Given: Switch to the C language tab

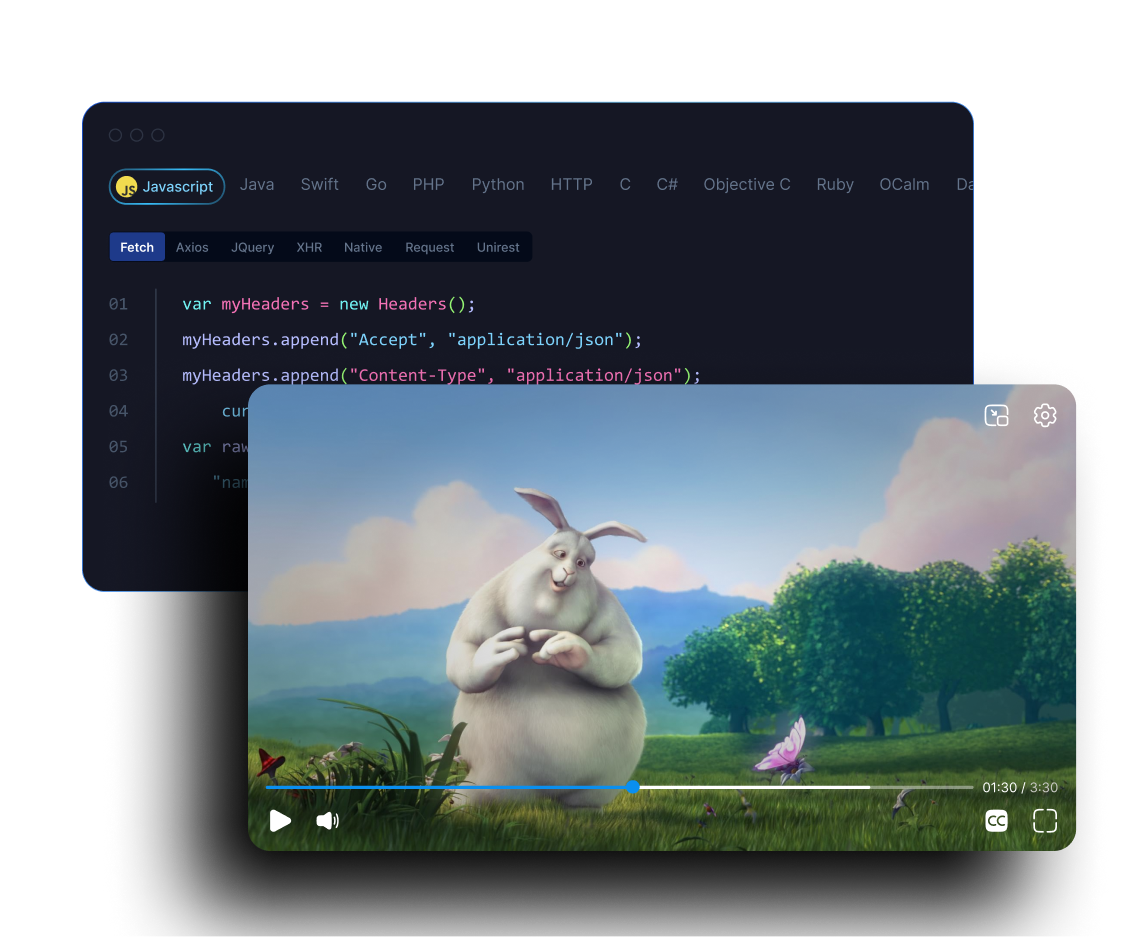Looking at the screenshot, I should click(x=625, y=185).
